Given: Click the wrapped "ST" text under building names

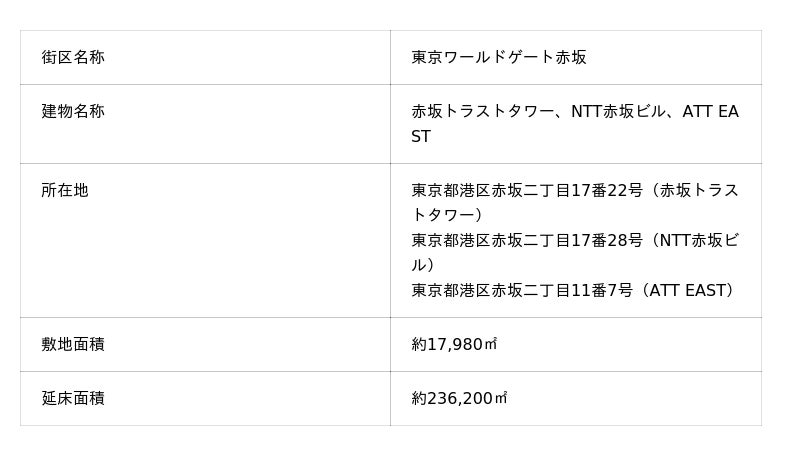Looking at the screenshot, I should pos(421,137).
